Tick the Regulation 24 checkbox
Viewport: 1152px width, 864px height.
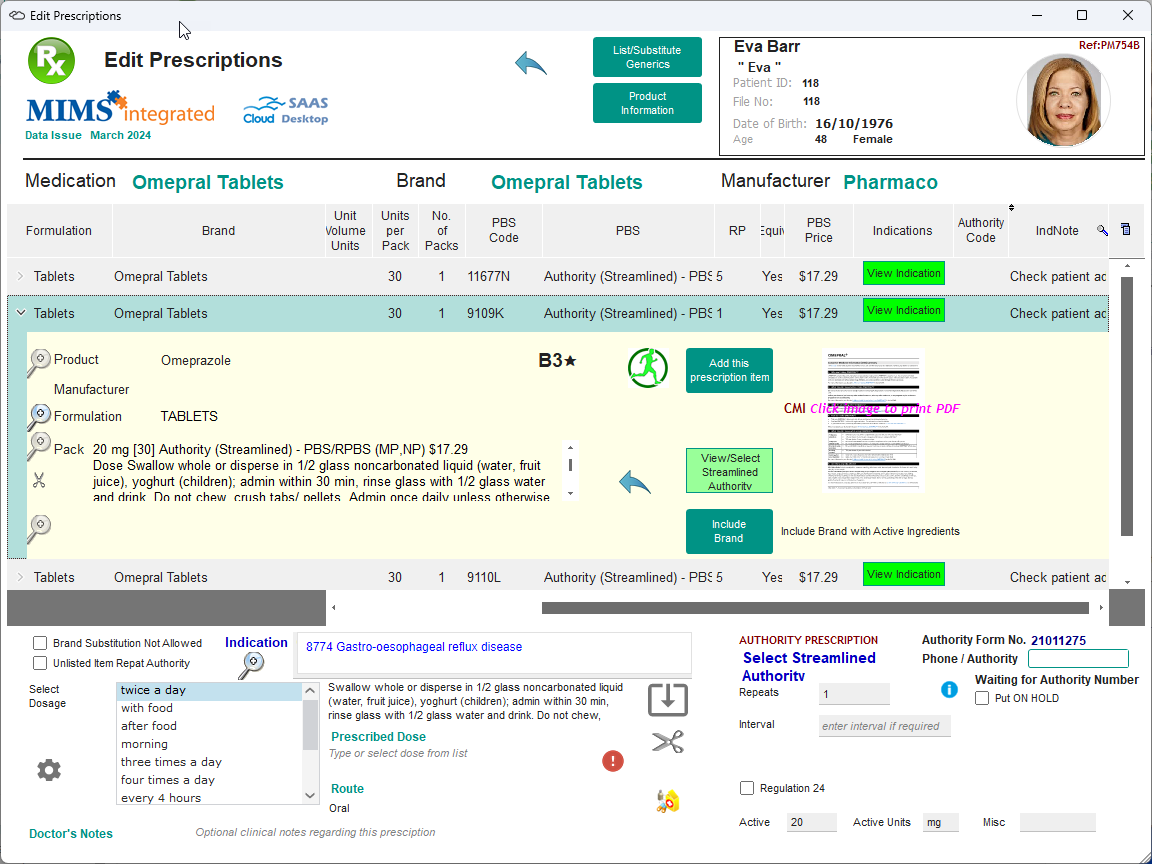747,788
